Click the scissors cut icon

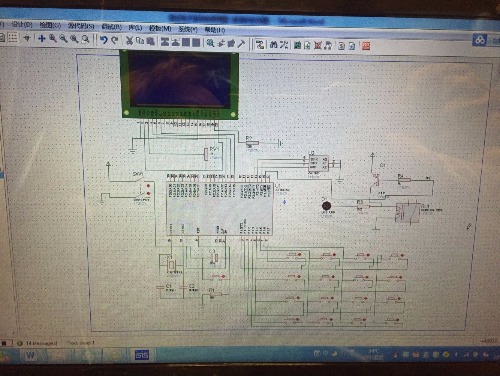[129, 41]
